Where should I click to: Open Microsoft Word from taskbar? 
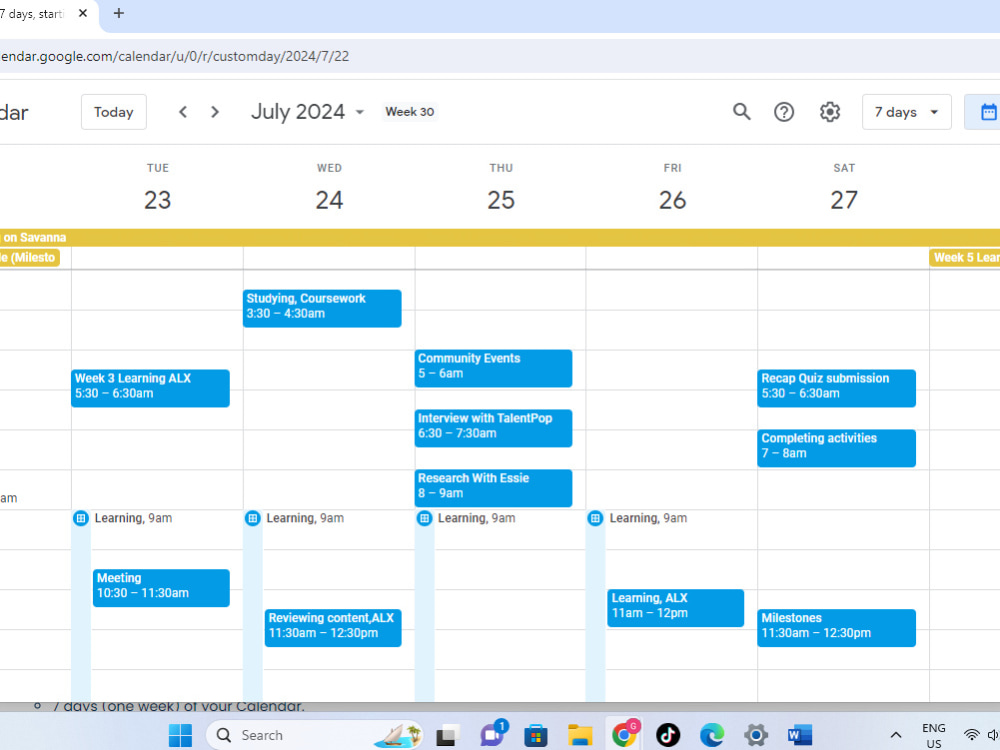800,735
